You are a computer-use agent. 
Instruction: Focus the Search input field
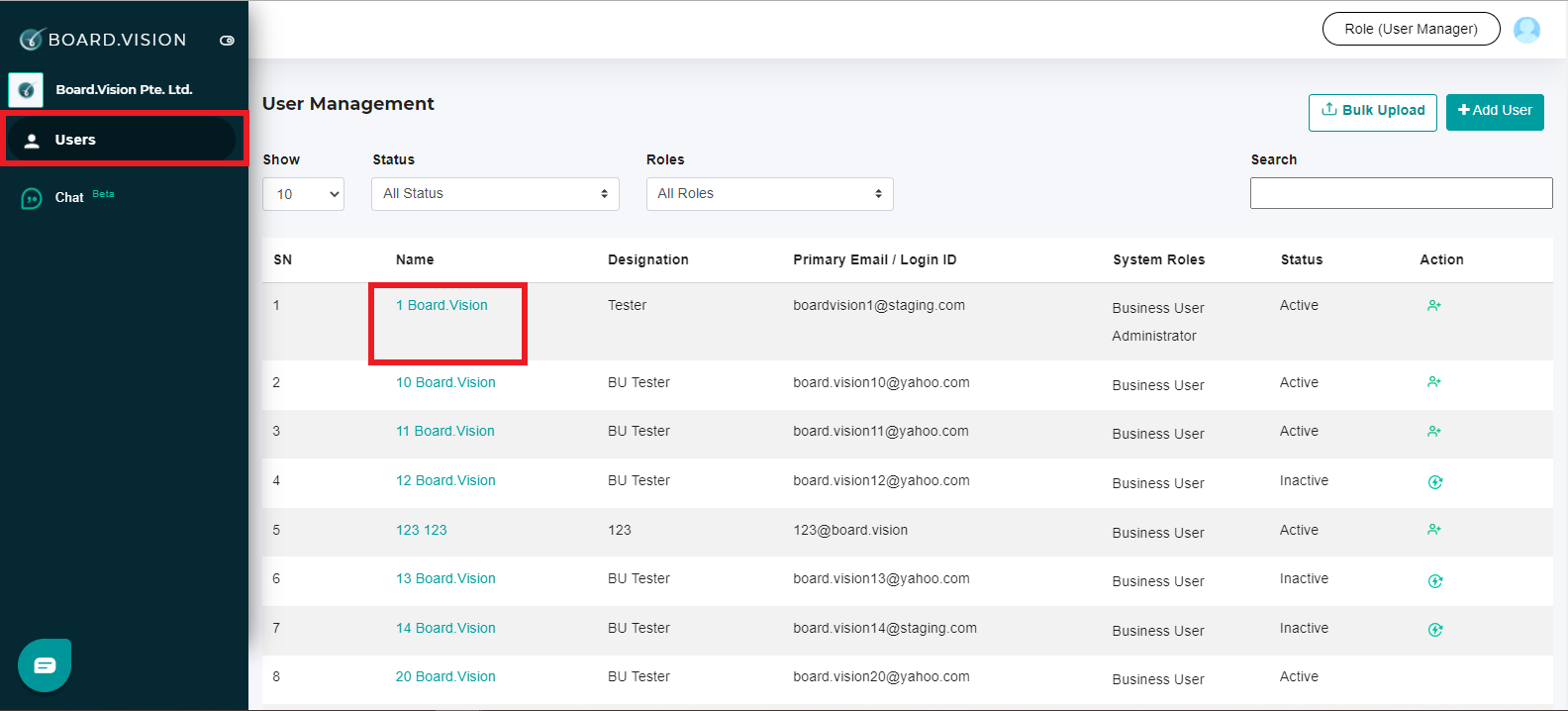[1401, 193]
